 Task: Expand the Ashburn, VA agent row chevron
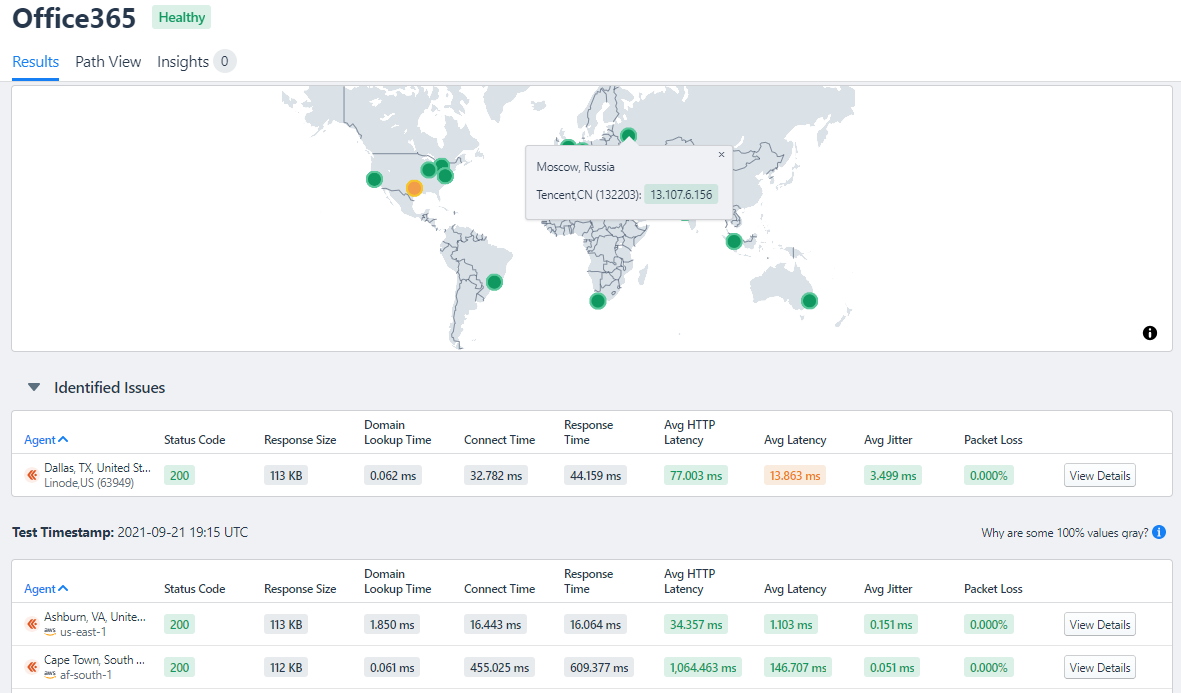pyautogui.click(x=32, y=624)
